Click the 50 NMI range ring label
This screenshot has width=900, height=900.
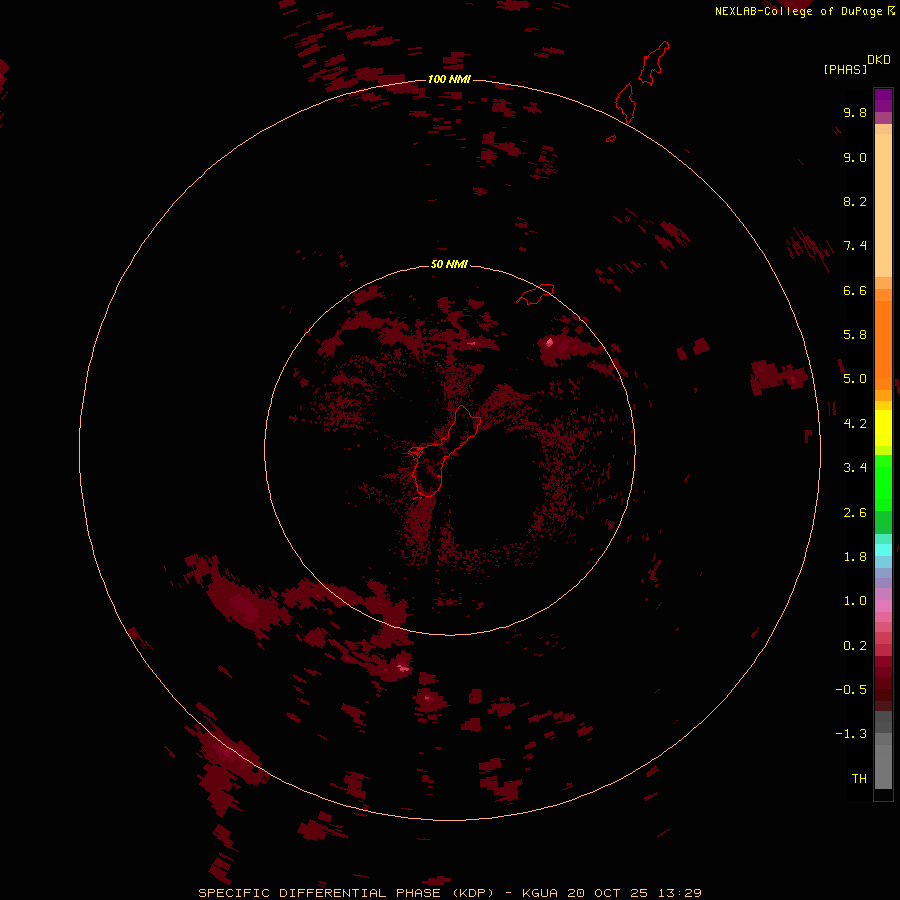pos(449,264)
